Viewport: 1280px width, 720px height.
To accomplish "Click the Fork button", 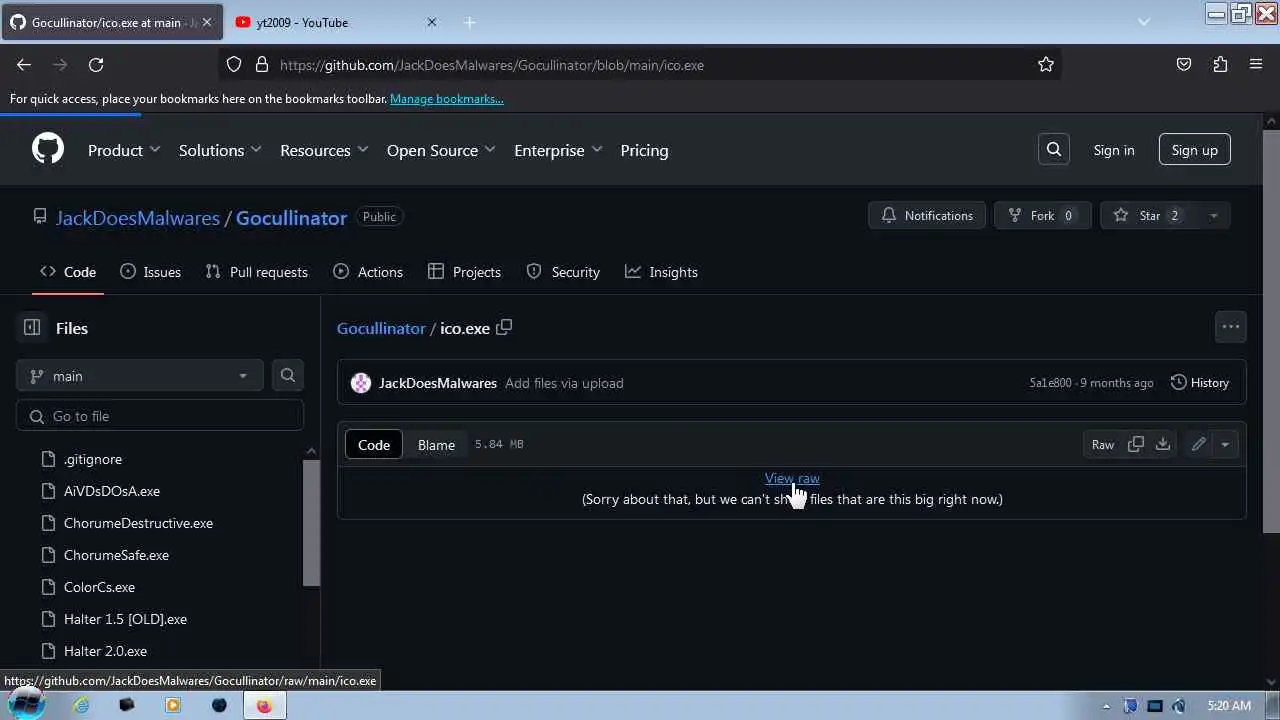I will click(1041, 216).
